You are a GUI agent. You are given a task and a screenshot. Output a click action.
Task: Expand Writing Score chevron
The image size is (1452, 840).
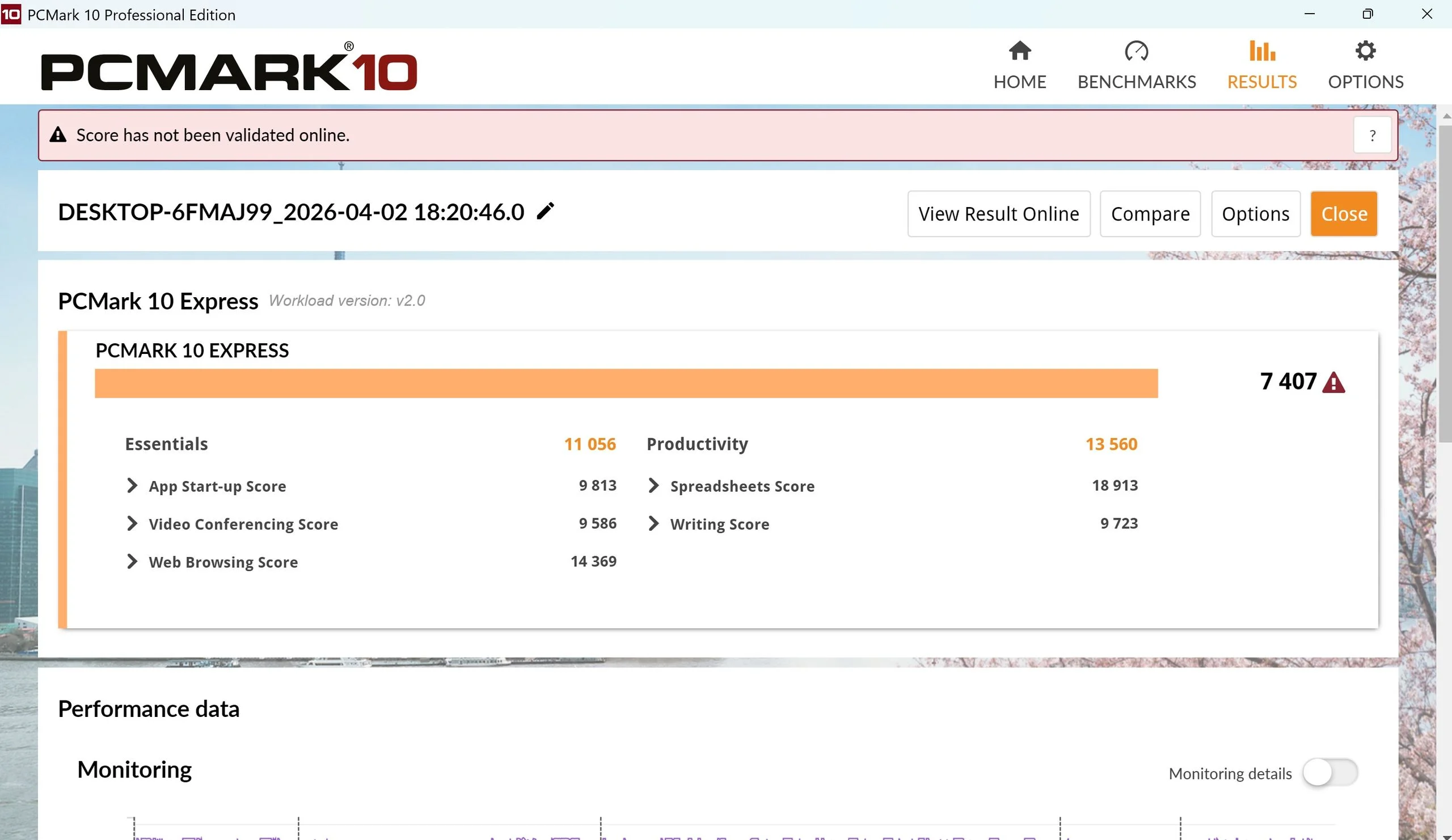(653, 524)
